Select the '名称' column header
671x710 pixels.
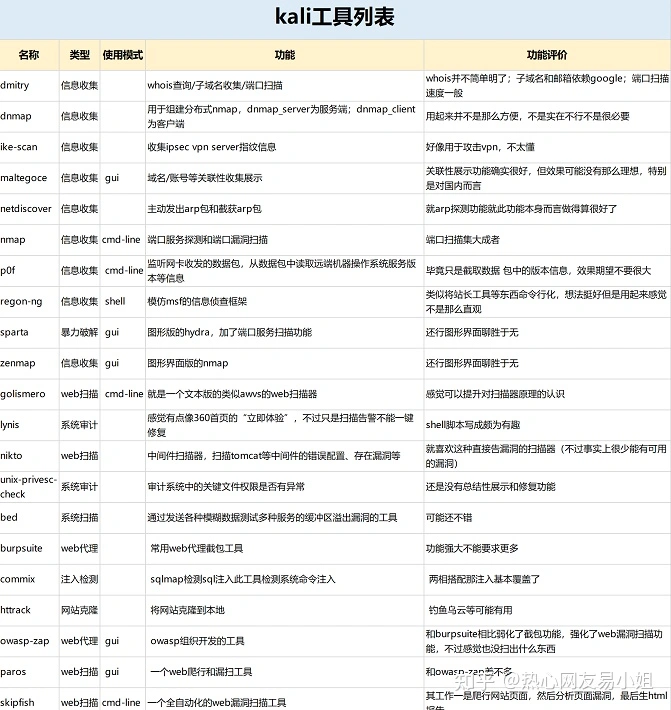tap(29, 55)
